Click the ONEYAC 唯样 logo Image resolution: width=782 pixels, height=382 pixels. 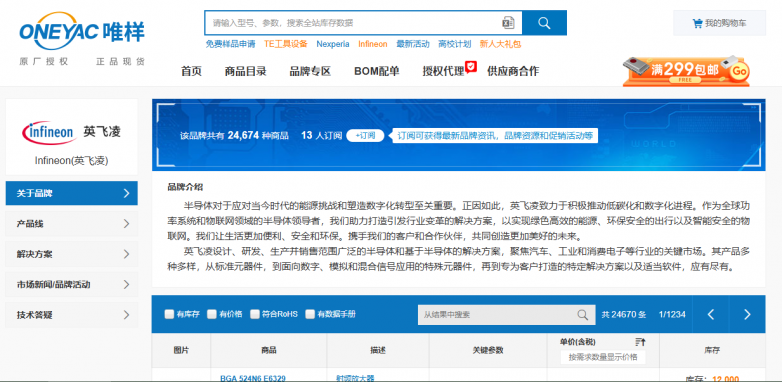point(82,32)
